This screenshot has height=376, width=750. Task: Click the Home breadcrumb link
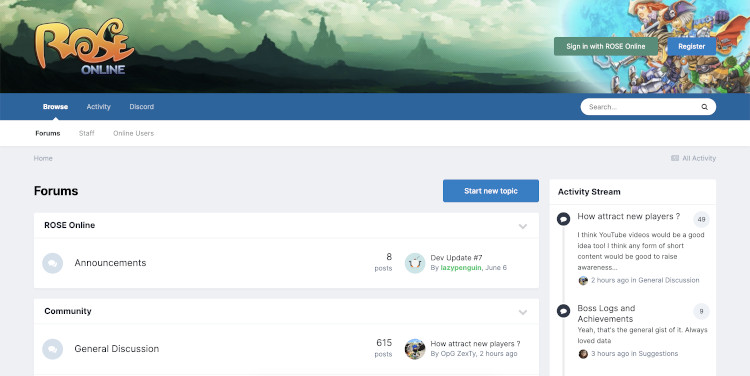[43, 158]
